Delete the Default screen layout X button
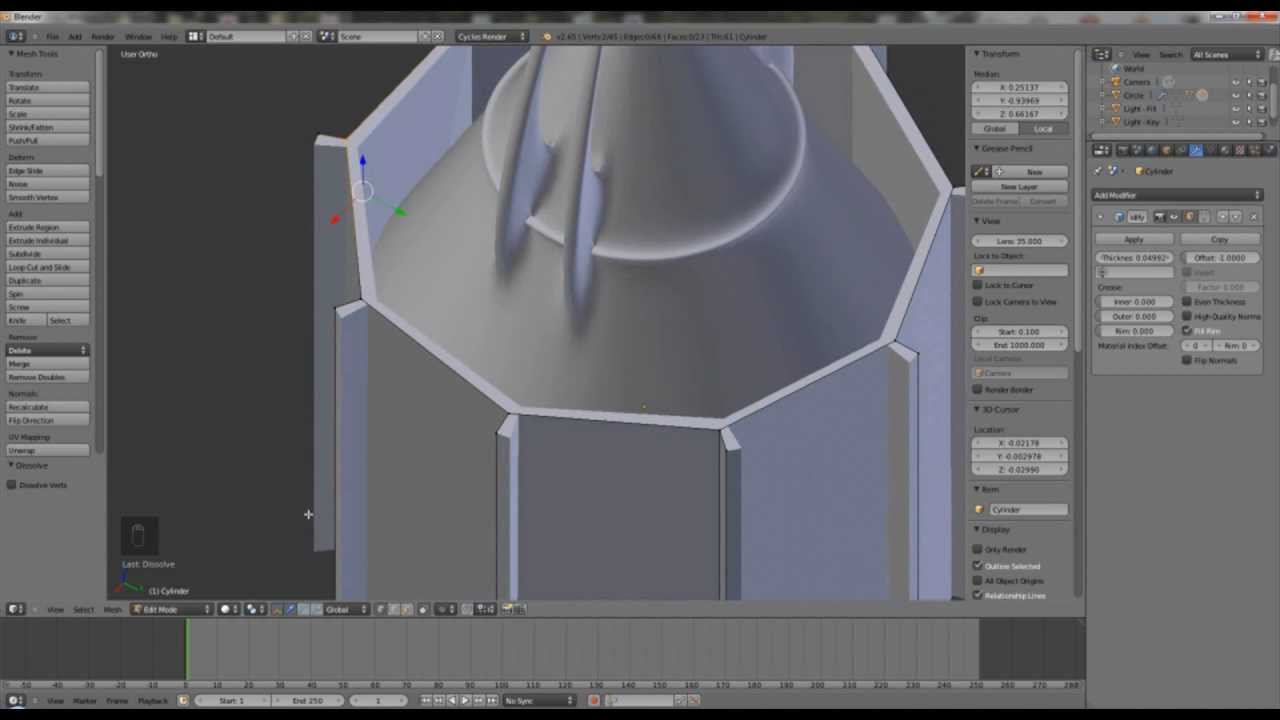The width and height of the screenshot is (1280, 720). tap(305, 36)
